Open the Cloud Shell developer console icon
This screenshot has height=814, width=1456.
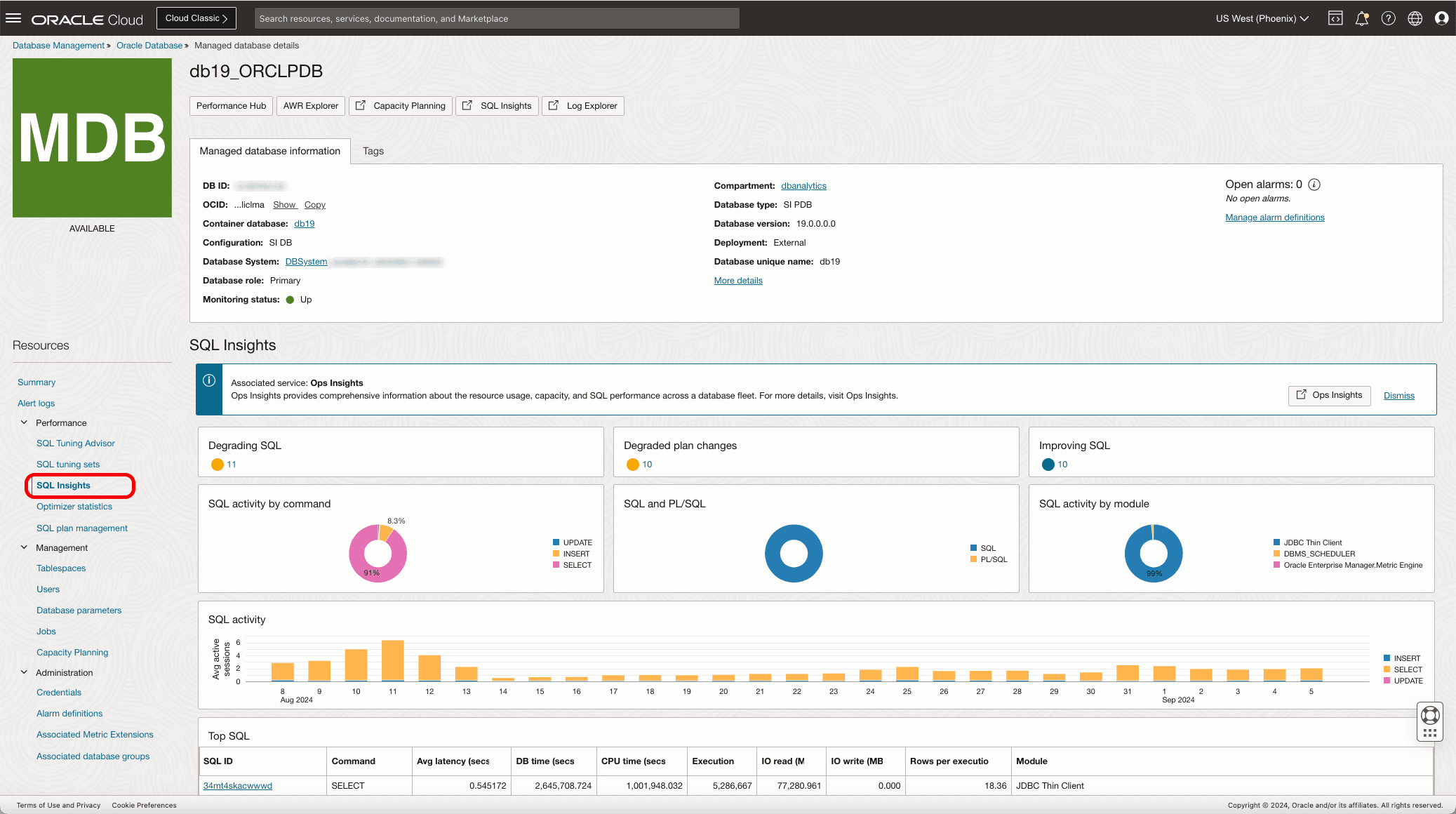(x=1335, y=18)
